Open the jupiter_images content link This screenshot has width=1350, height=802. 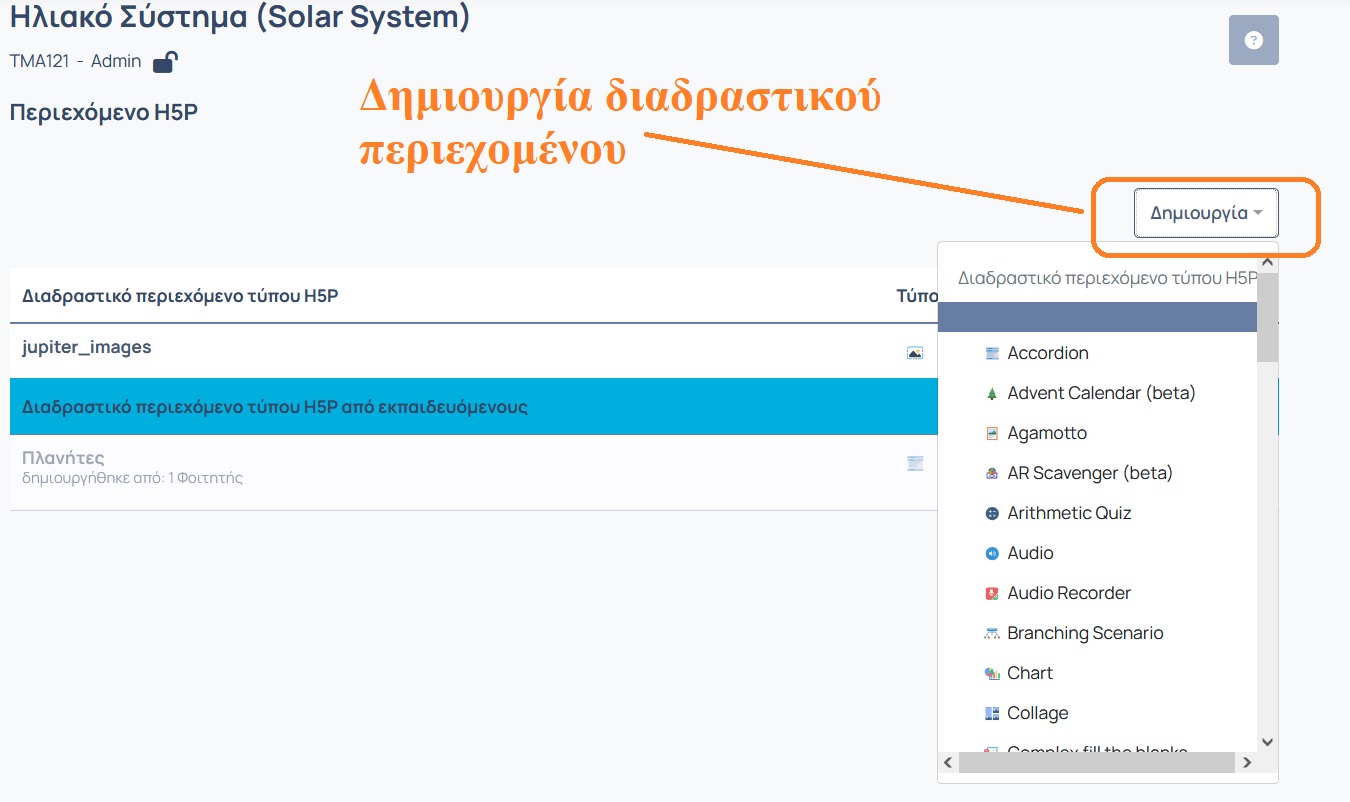point(87,347)
